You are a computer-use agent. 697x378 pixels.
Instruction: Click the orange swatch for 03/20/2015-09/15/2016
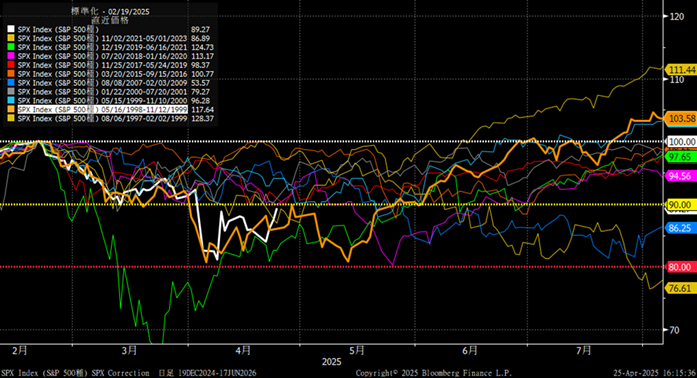pos(11,74)
